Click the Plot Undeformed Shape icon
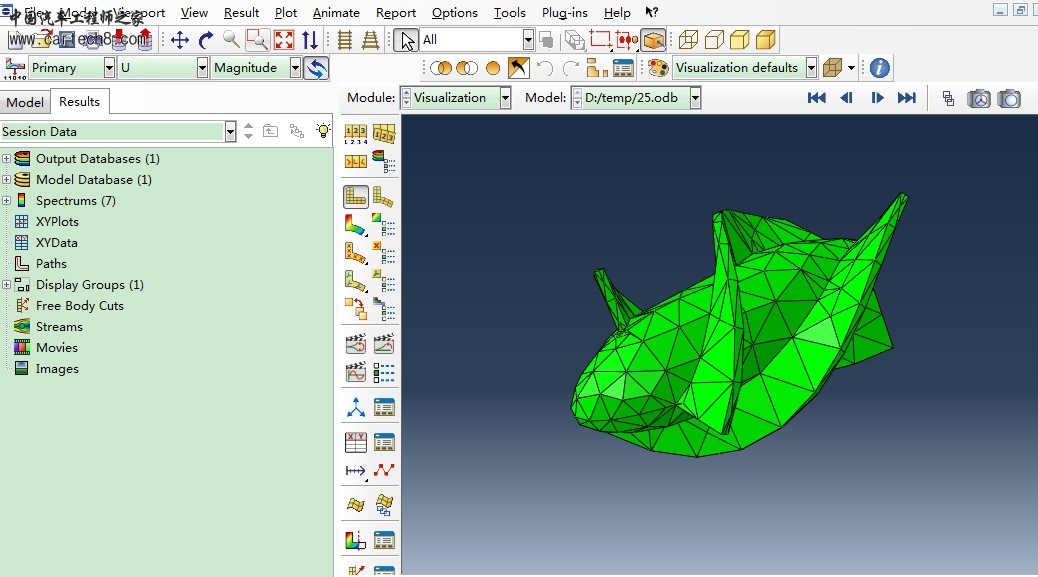This screenshot has width=1038, height=577. pos(356,197)
